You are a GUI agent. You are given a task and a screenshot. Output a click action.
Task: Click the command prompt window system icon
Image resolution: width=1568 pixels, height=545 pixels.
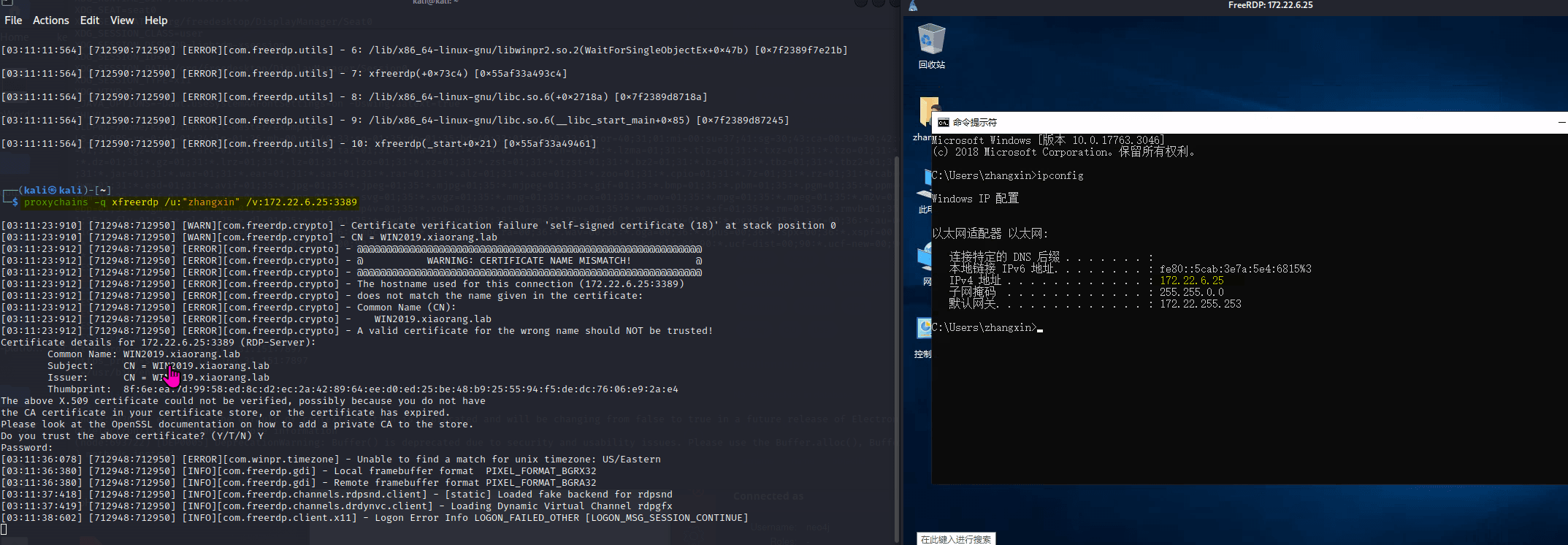tap(943, 123)
